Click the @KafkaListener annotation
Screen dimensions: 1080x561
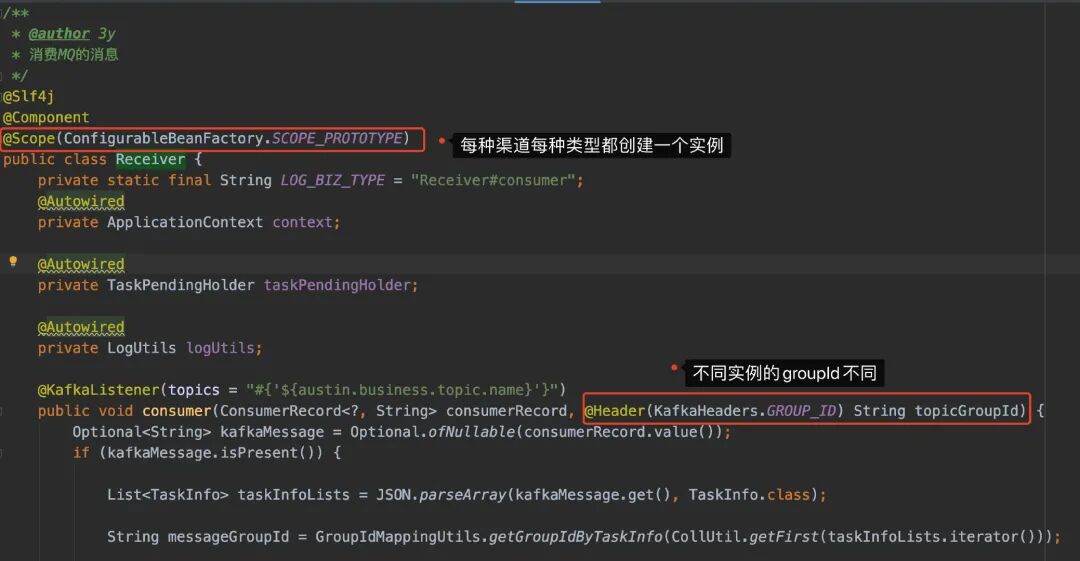[x=98, y=390]
